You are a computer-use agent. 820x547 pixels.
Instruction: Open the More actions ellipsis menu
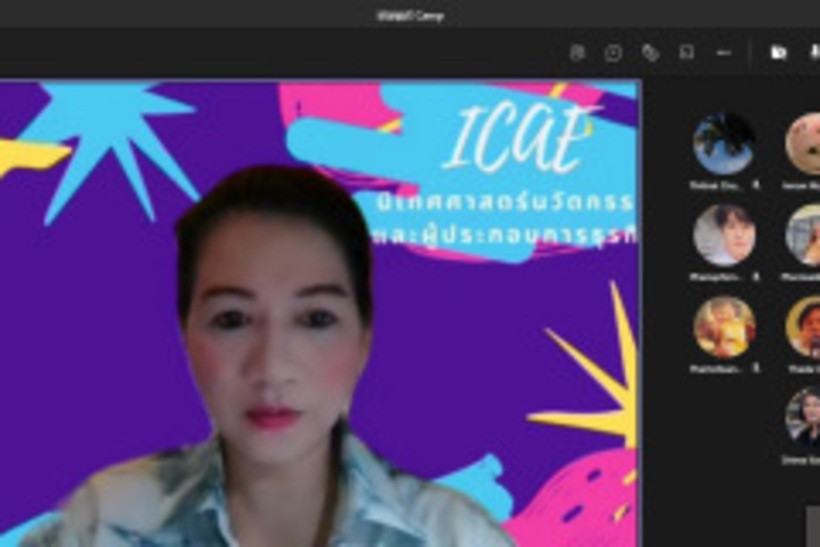(x=724, y=53)
